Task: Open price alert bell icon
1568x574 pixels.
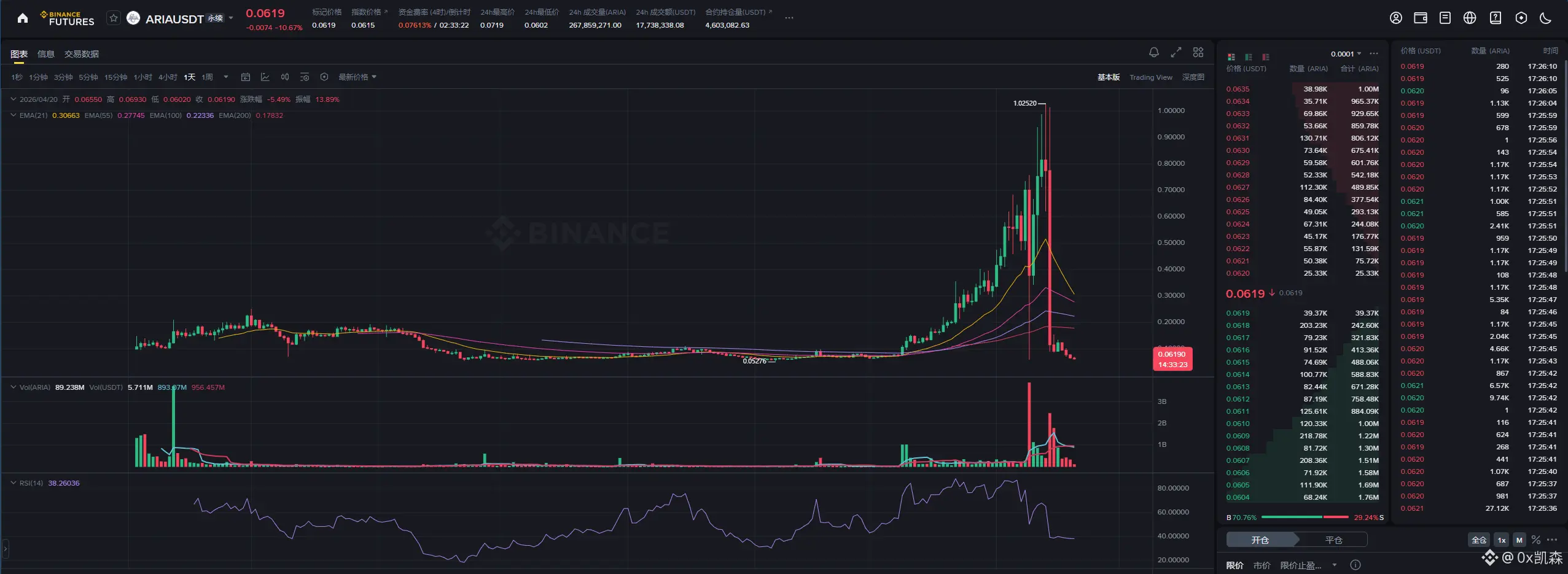Action: [1154, 53]
